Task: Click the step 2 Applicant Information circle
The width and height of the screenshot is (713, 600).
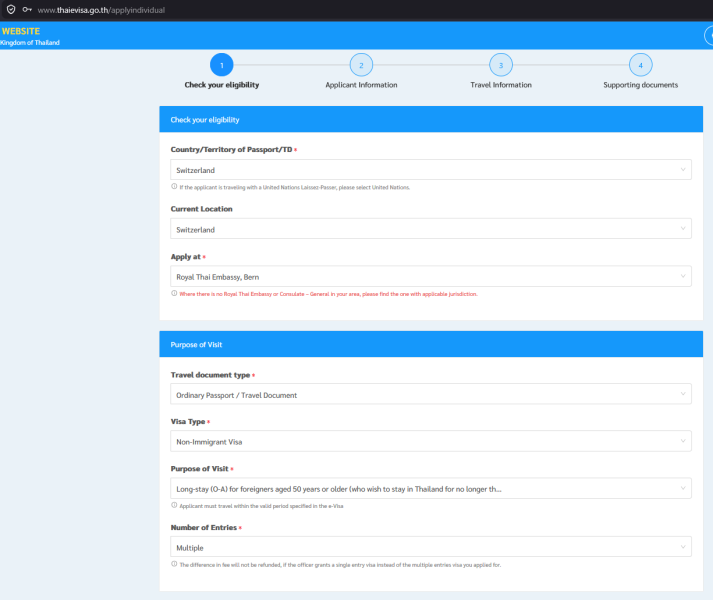Action: point(361,65)
